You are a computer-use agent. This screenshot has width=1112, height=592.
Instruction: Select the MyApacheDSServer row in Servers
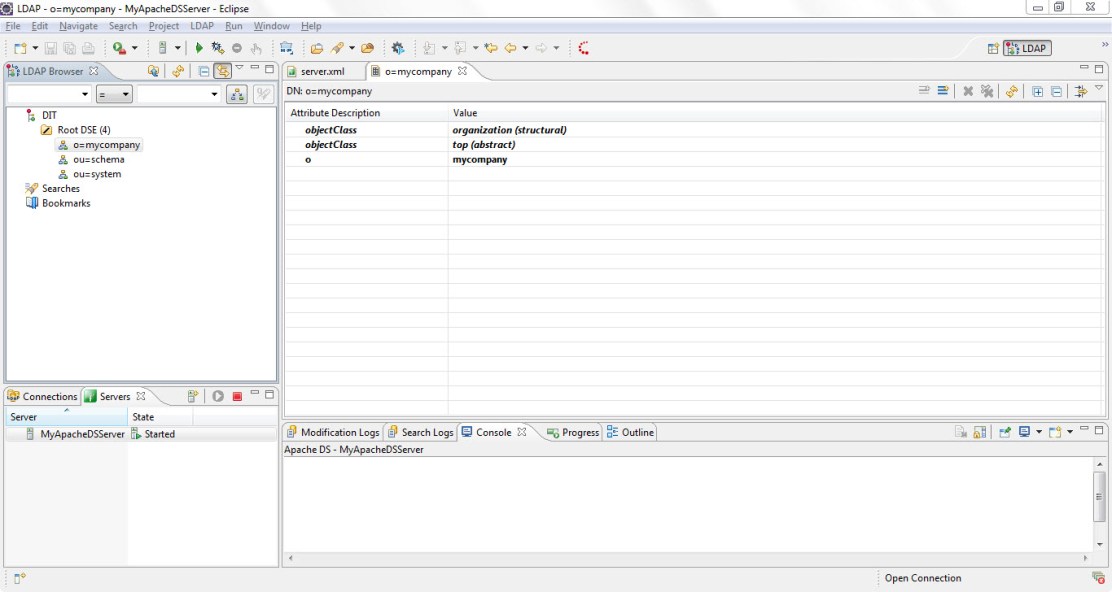click(x=82, y=434)
